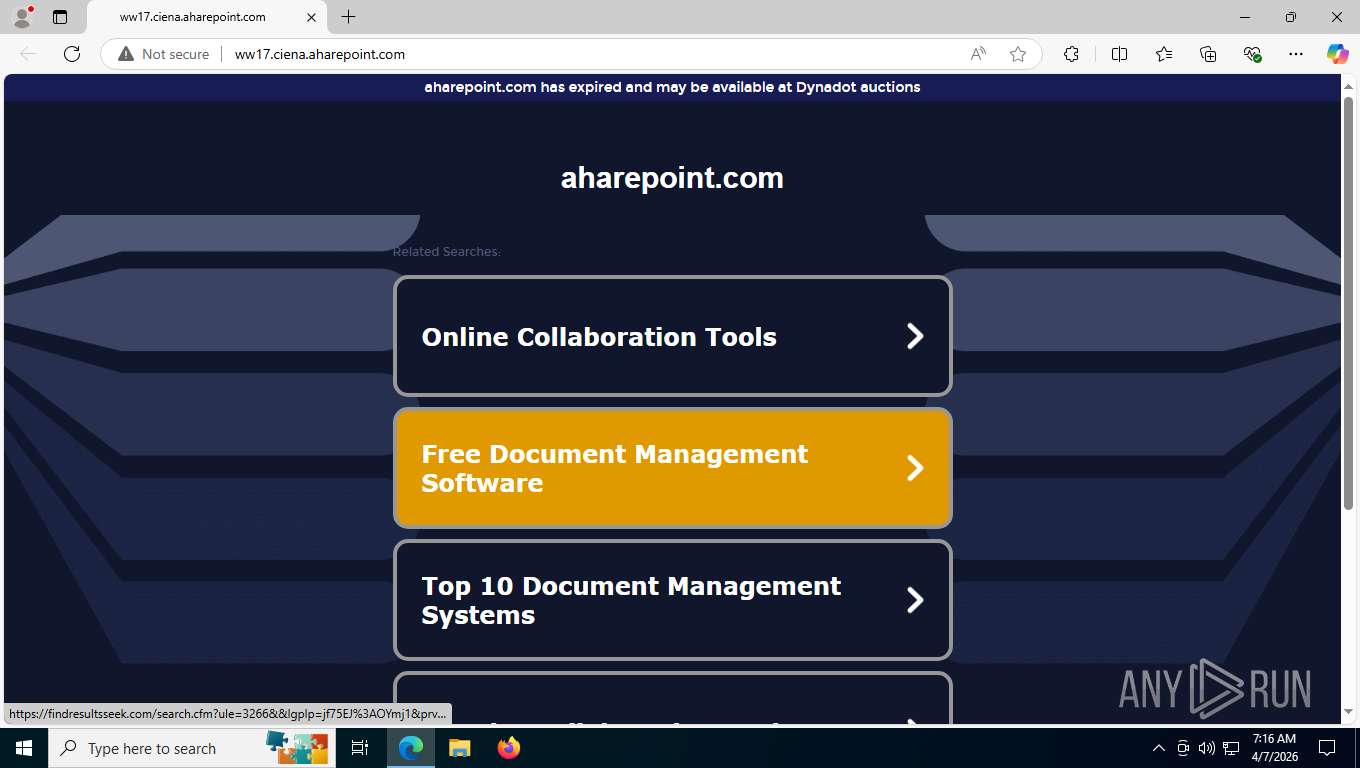Open the volume speaker tray icon
1360x768 pixels.
point(1207,748)
